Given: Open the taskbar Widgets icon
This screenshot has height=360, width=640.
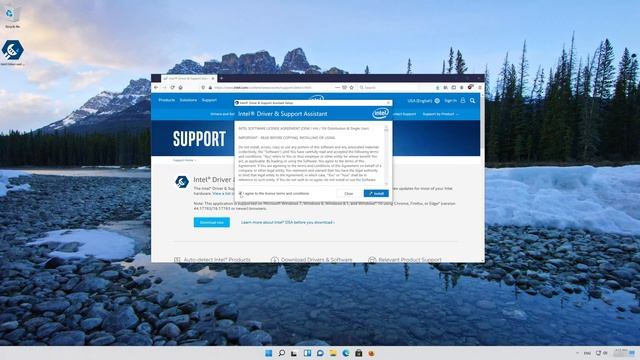Looking at the screenshot, I should (307, 353).
